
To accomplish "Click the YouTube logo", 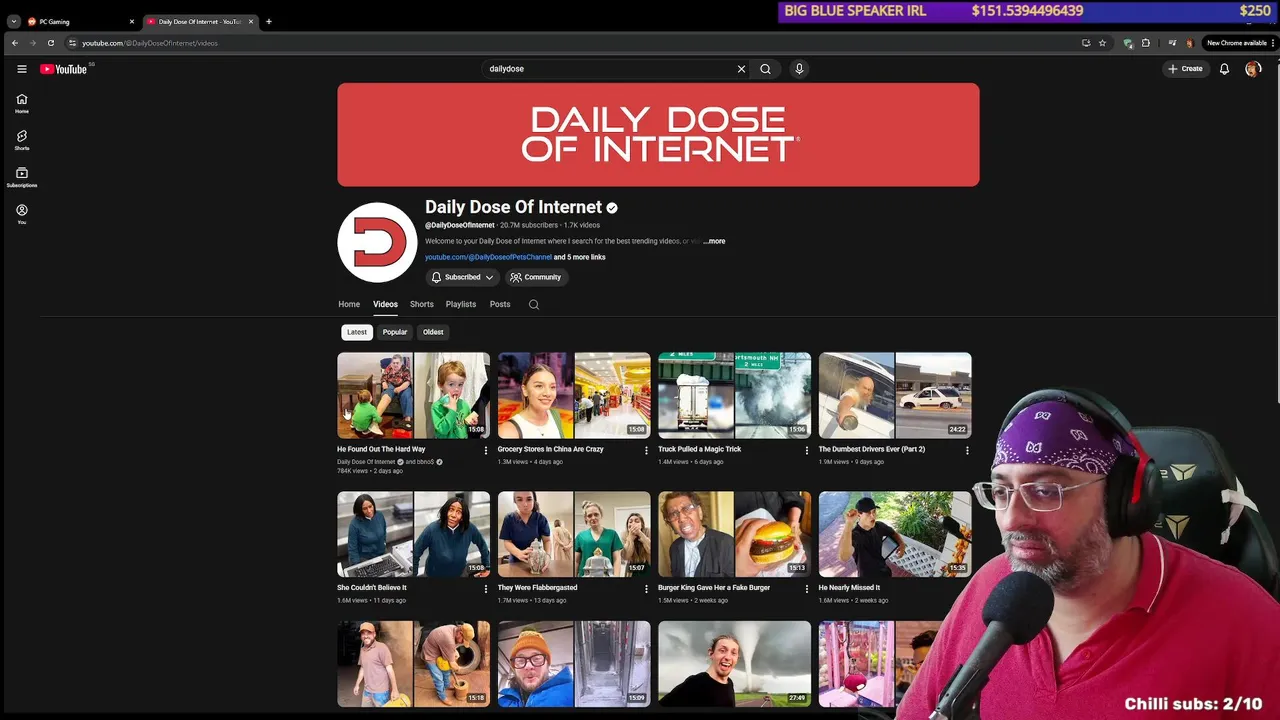I will 64,69.
